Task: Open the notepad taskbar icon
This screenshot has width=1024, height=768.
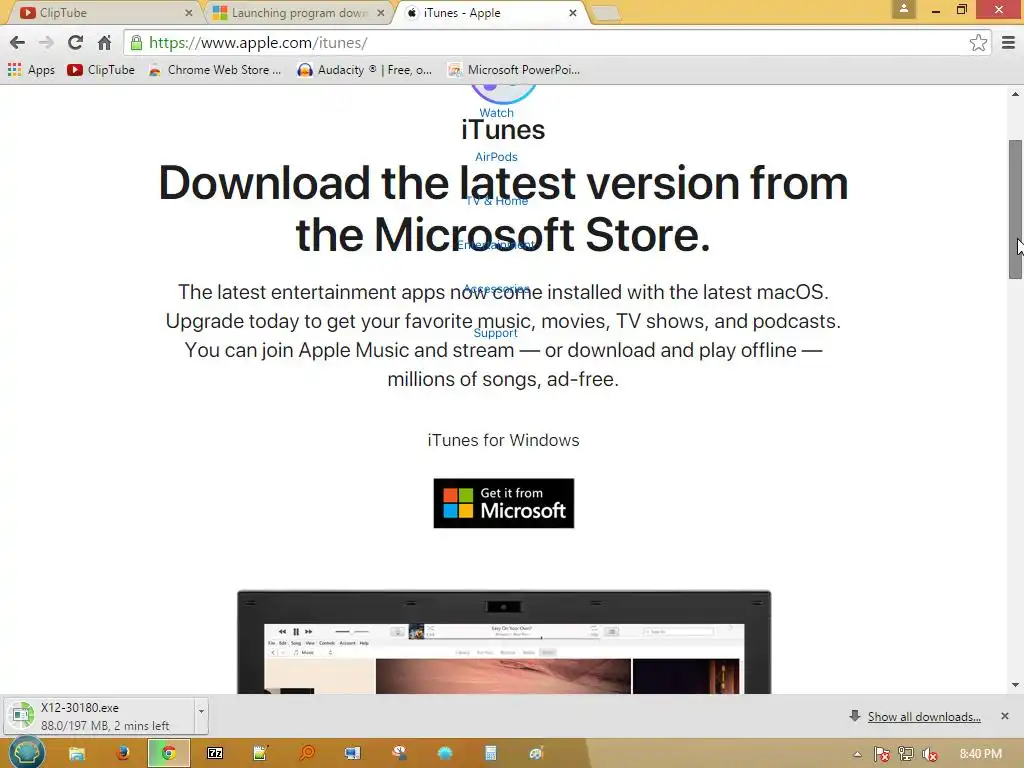Action: coord(261,754)
